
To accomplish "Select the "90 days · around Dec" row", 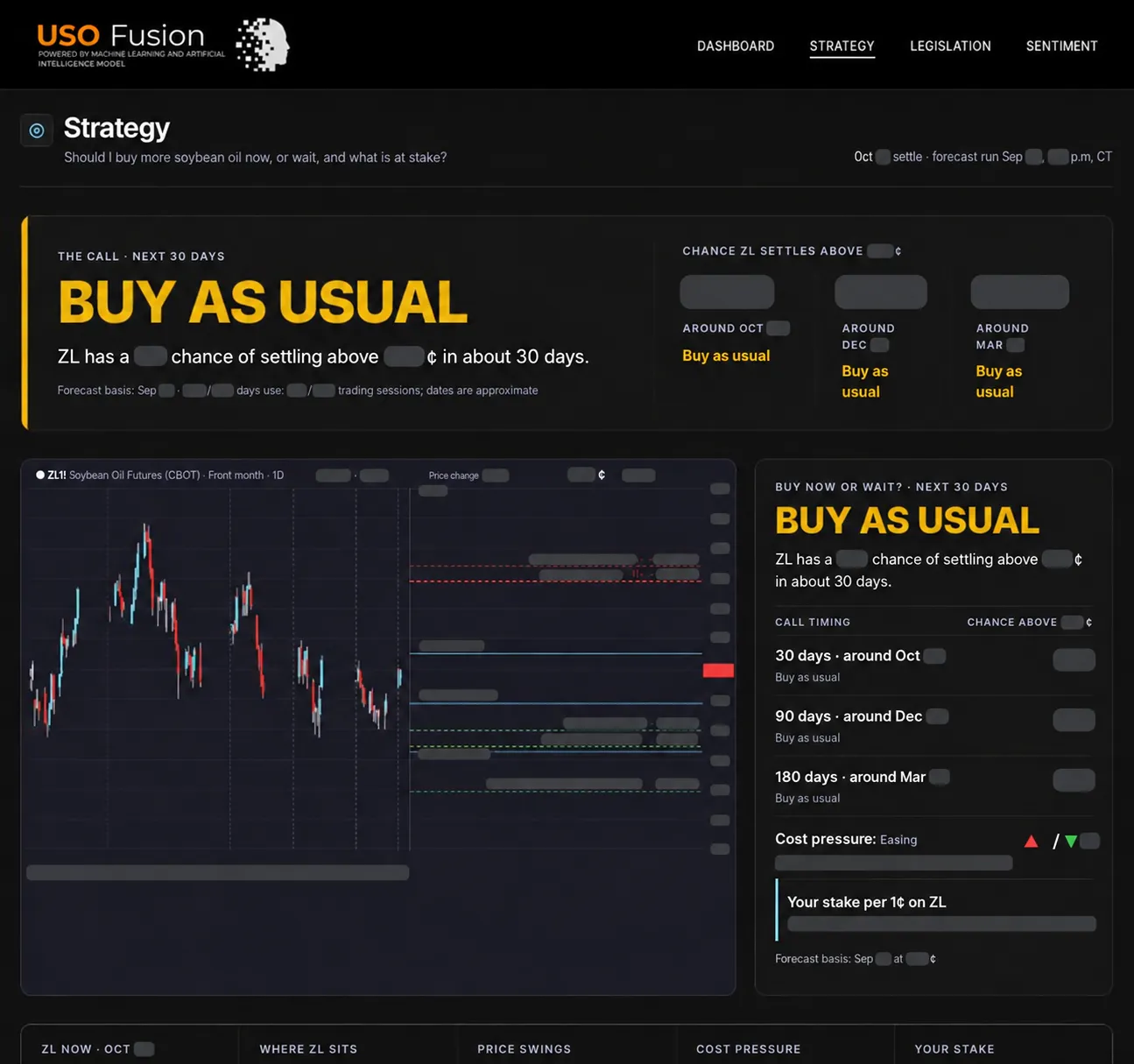I will click(x=934, y=726).
